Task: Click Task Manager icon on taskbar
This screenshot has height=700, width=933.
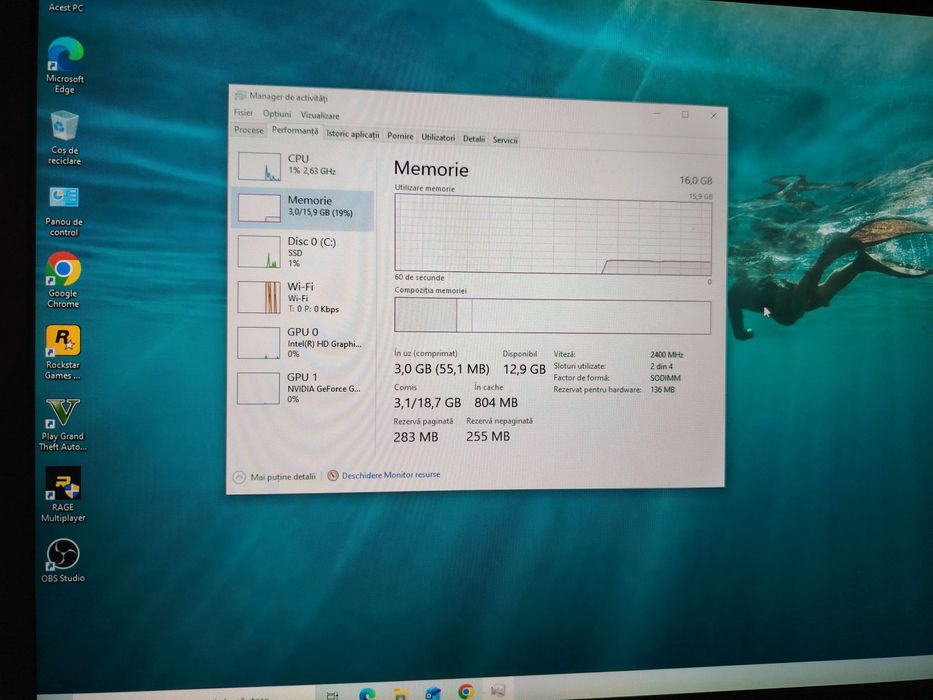Action: [x=498, y=690]
